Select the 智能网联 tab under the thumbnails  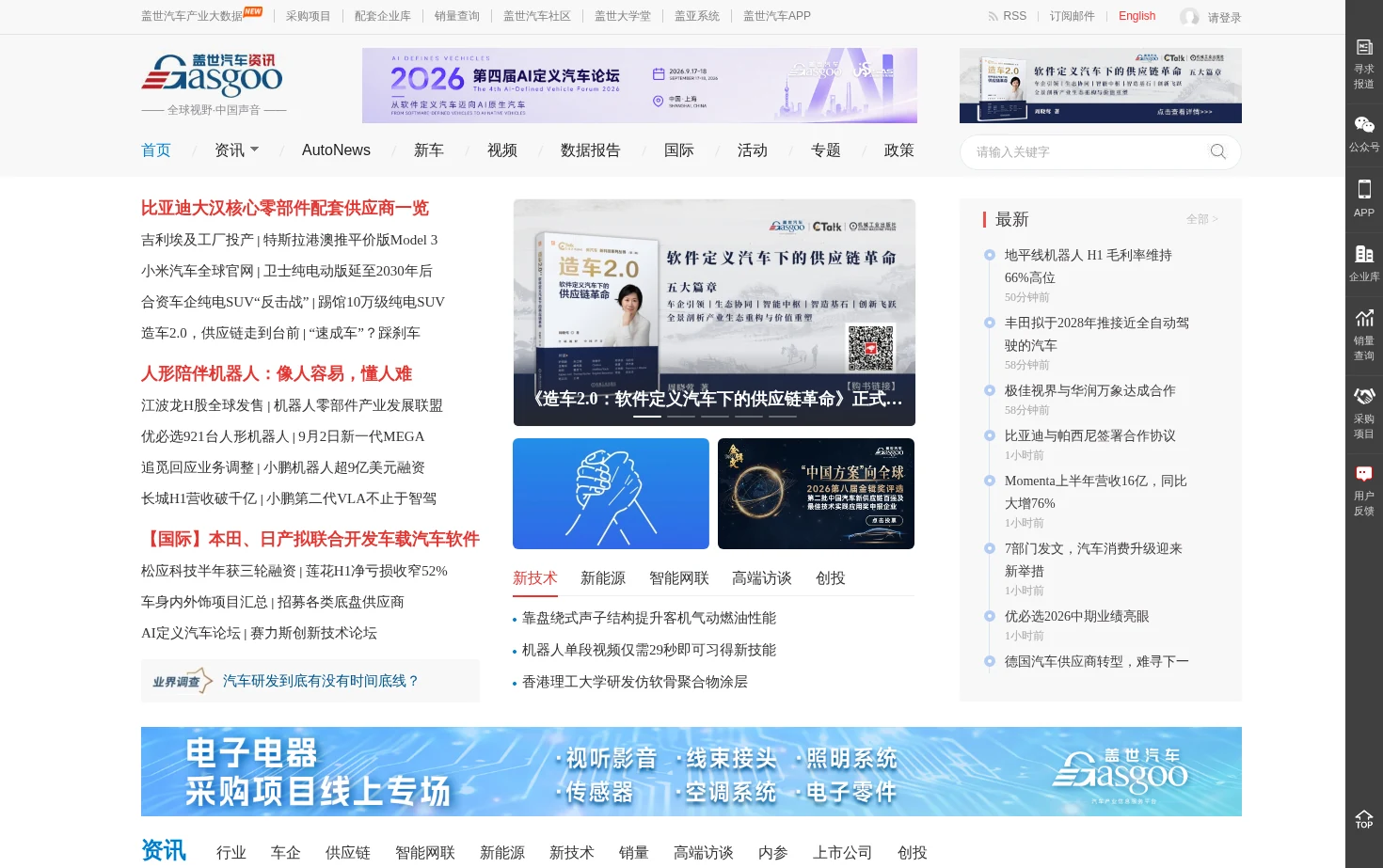[679, 578]
